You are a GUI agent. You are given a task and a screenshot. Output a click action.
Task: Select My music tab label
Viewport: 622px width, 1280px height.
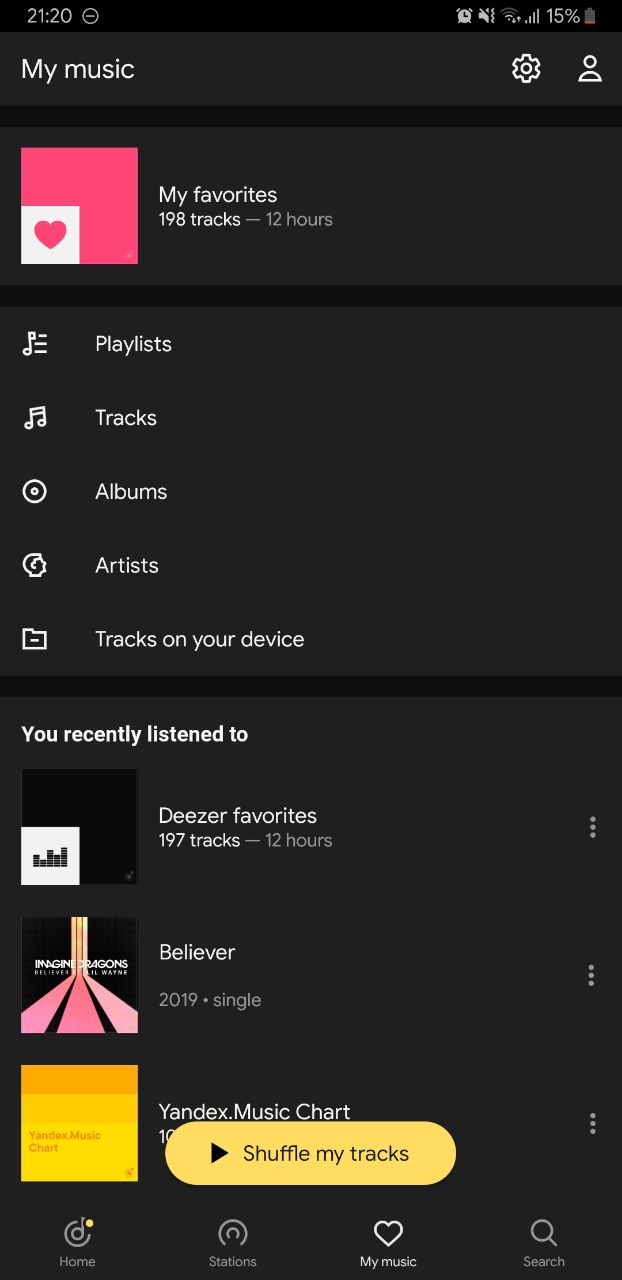click(388, 1262)
